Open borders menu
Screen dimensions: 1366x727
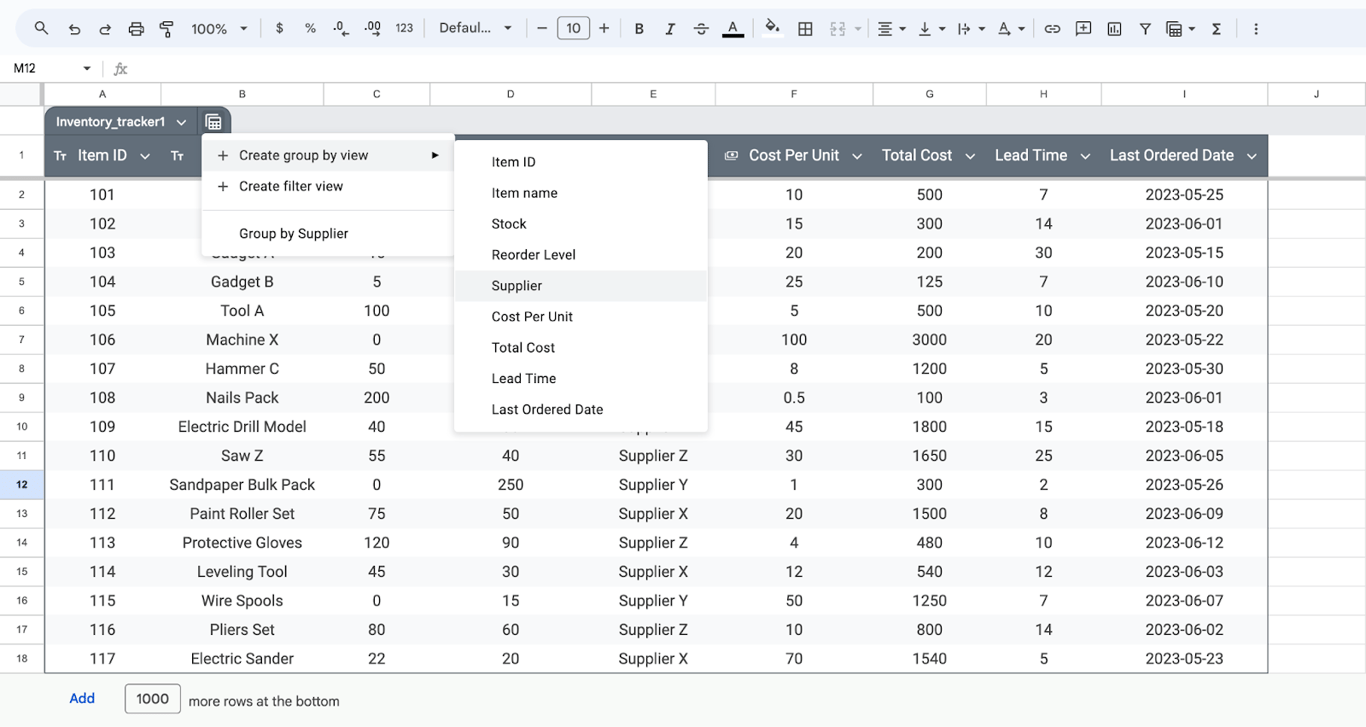[x=805, y=29]
